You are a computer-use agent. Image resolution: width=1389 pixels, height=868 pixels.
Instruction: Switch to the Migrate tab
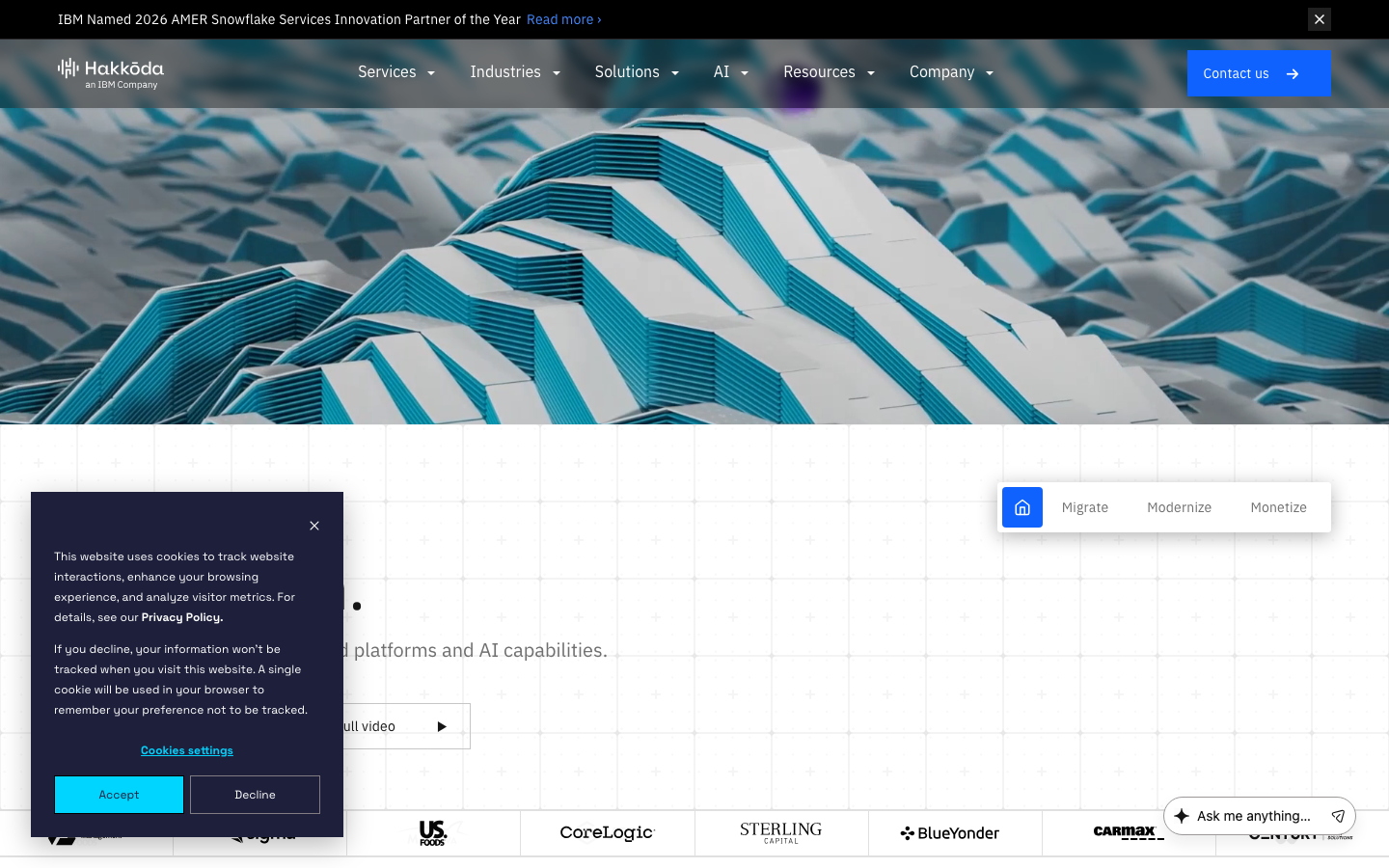(1085, 507)
